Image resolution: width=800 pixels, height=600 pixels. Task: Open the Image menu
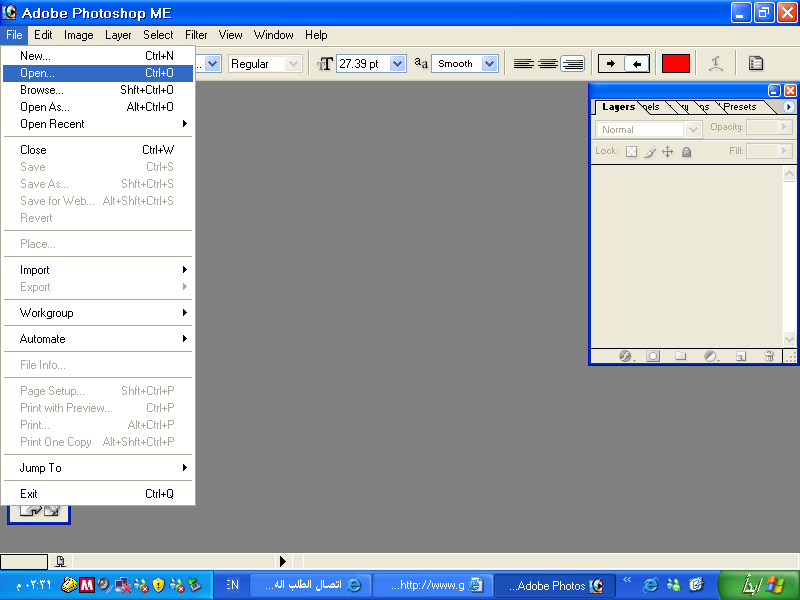(x=79, y=35)
